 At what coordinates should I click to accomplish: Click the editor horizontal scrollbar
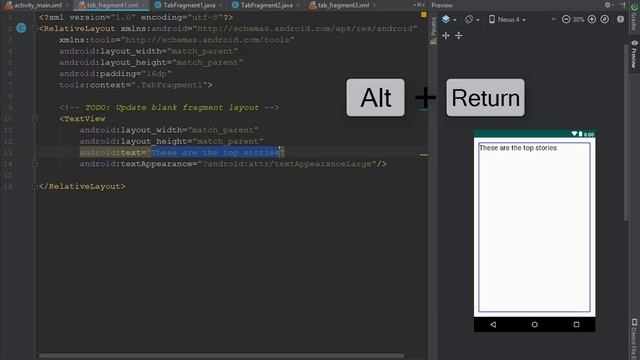[x=221, y=356]
